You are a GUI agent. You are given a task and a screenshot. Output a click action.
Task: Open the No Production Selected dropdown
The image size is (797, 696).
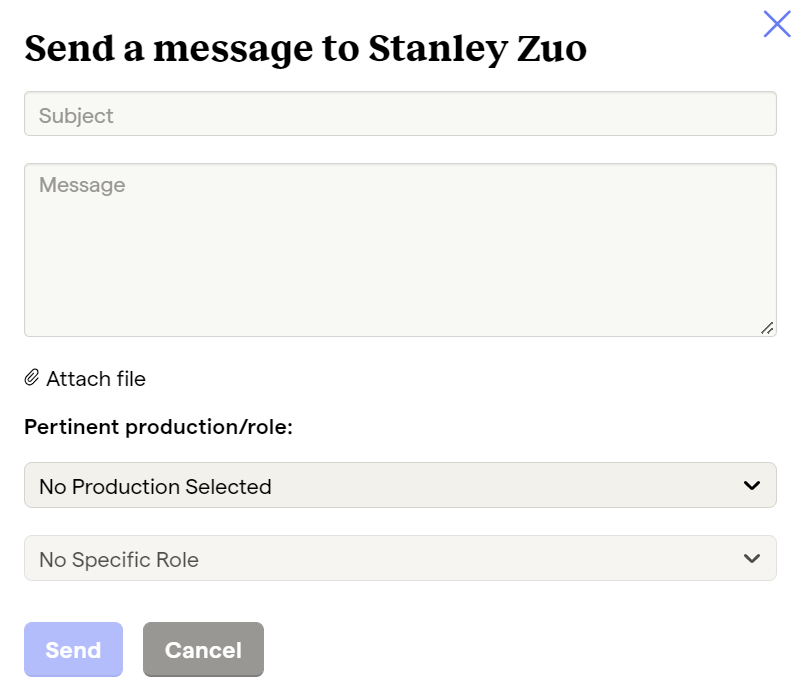tap(400, 485)
